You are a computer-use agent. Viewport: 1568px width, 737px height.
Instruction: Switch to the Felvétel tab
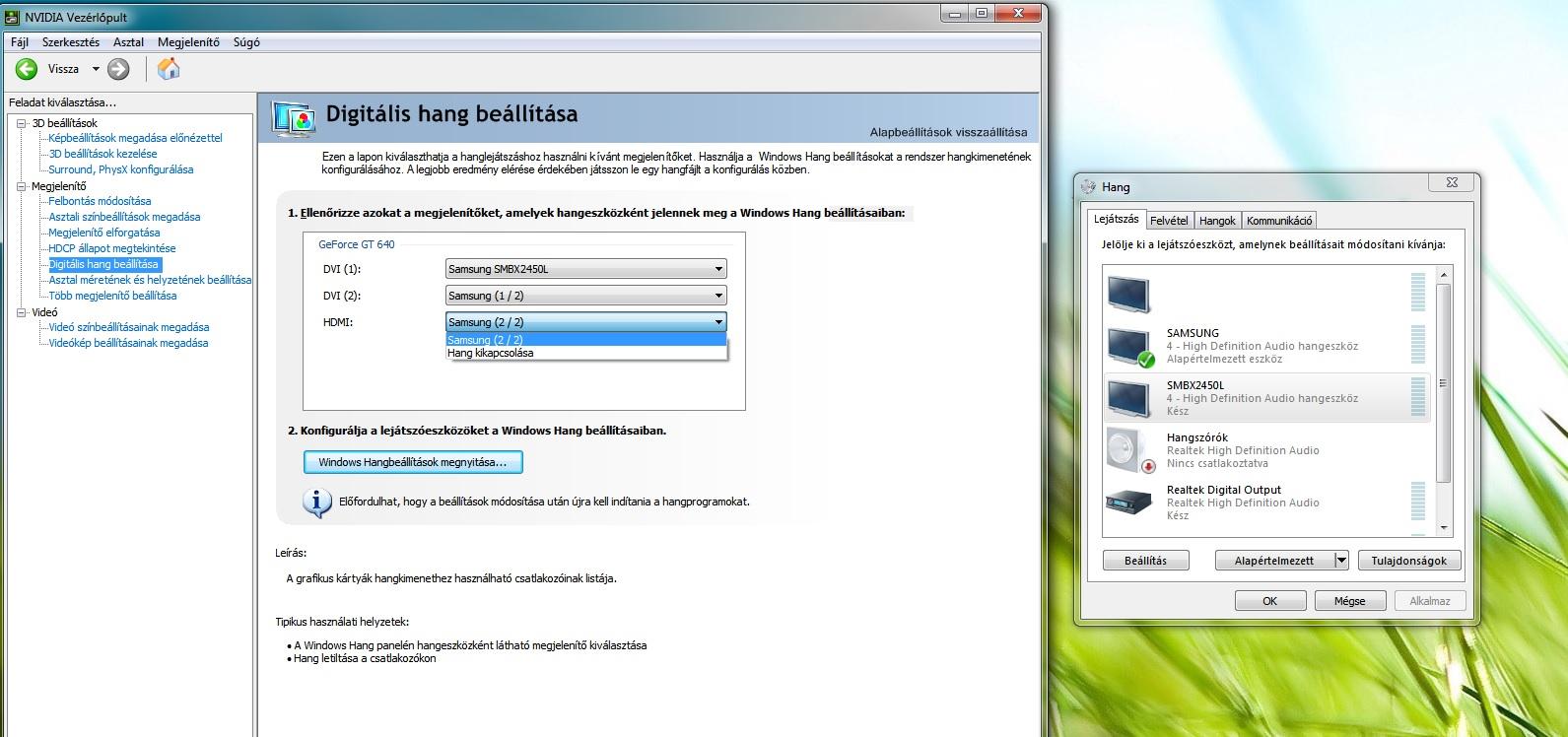pos(1169,221)
